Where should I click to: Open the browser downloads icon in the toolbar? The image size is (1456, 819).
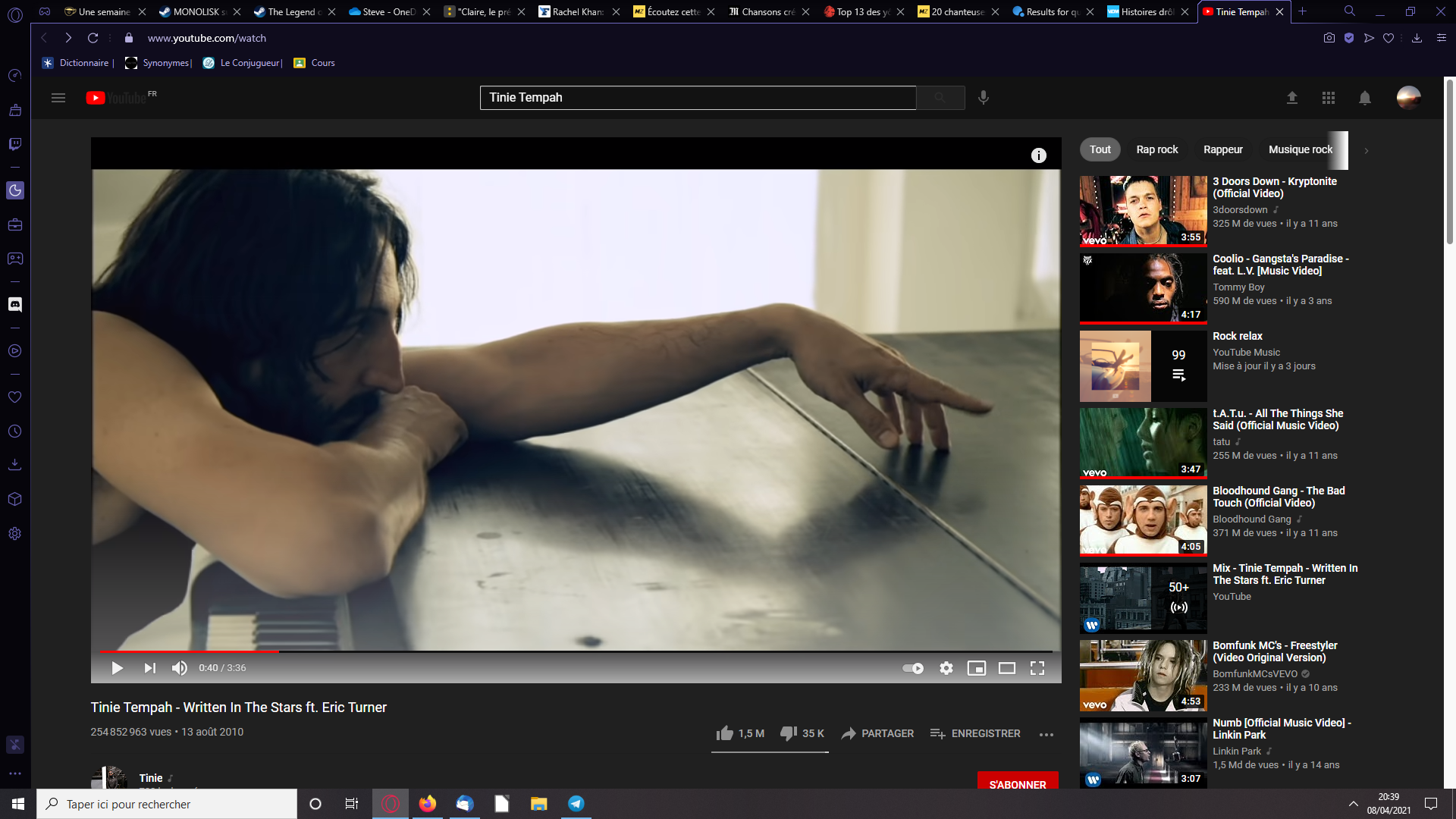pyautogui.click(x=1417, y=38)
